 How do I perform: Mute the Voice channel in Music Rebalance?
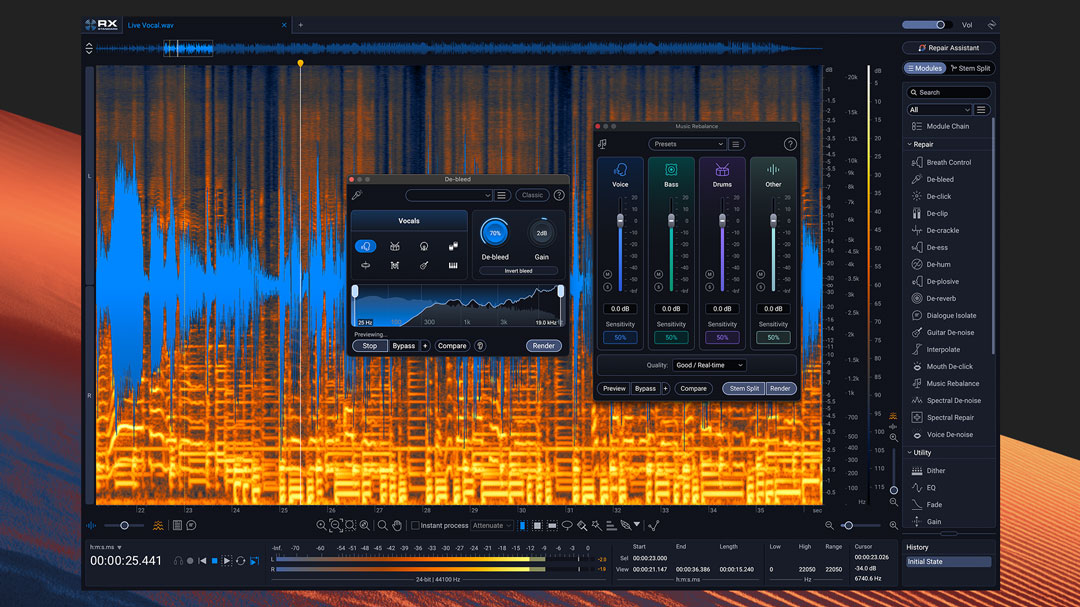(608, 274)
